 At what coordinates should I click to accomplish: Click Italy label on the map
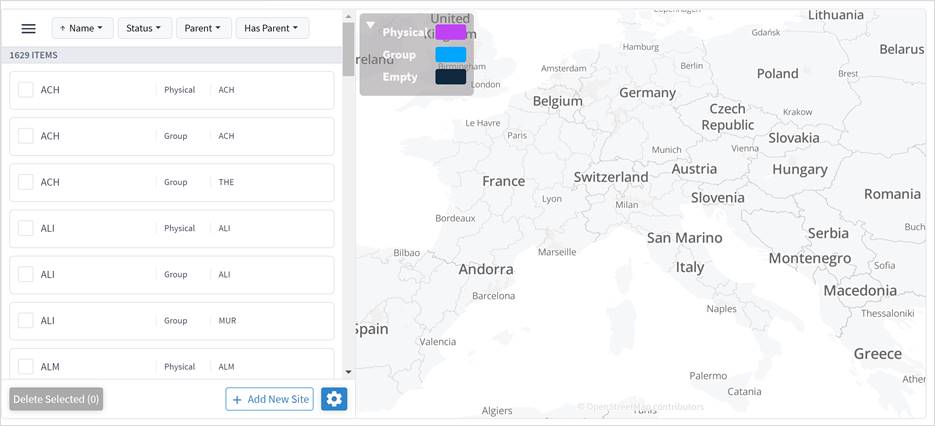click(x=690, y=267)
